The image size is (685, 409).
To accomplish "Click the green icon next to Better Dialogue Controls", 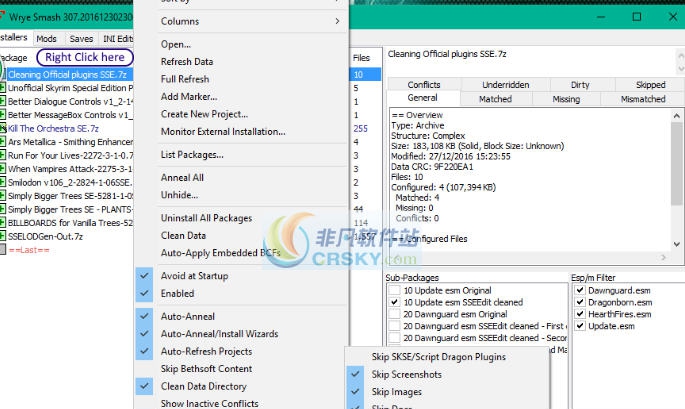I will pos(2,101).
